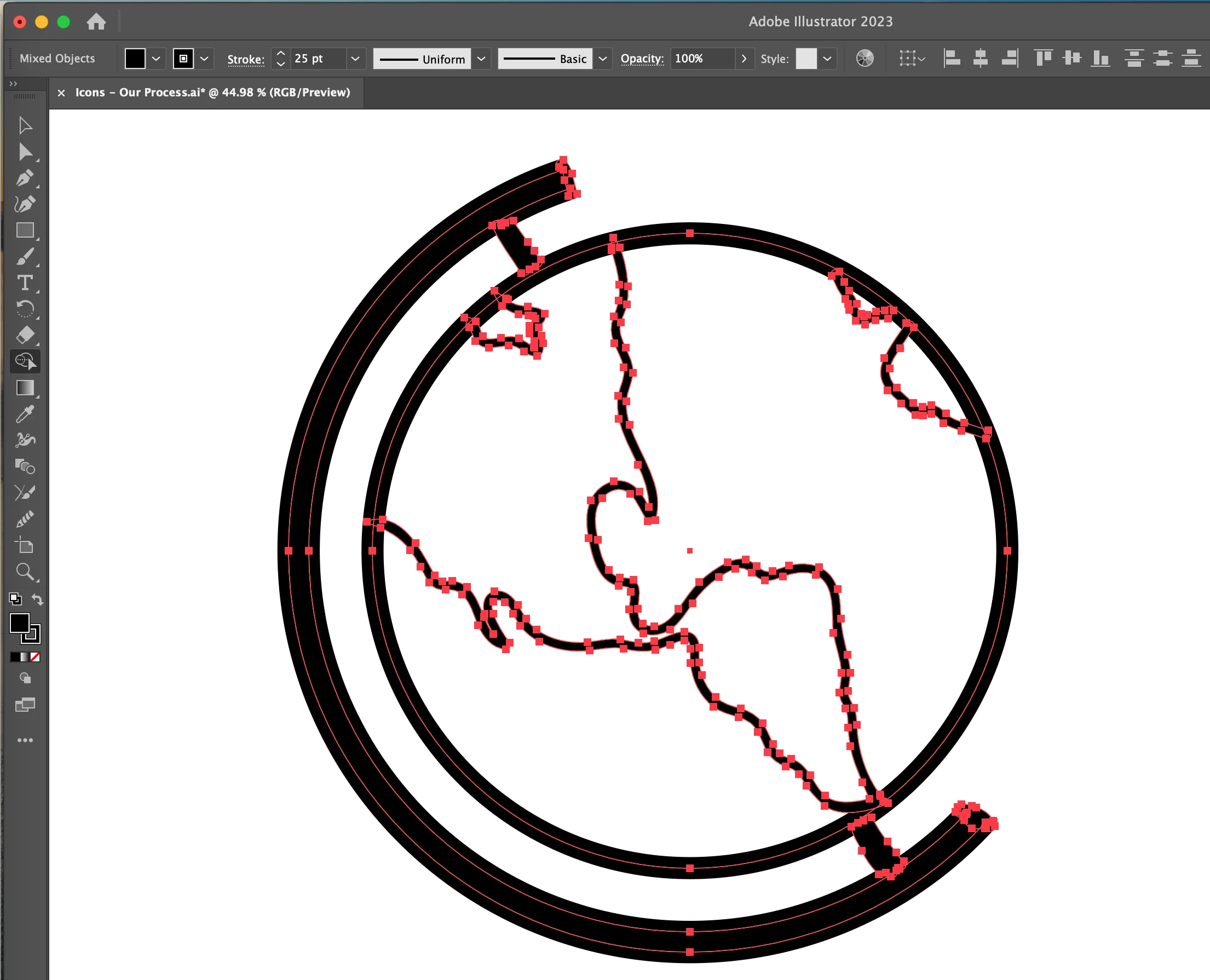Open the Stroke panel link
1210x980 pixels.
coord(246,59)
